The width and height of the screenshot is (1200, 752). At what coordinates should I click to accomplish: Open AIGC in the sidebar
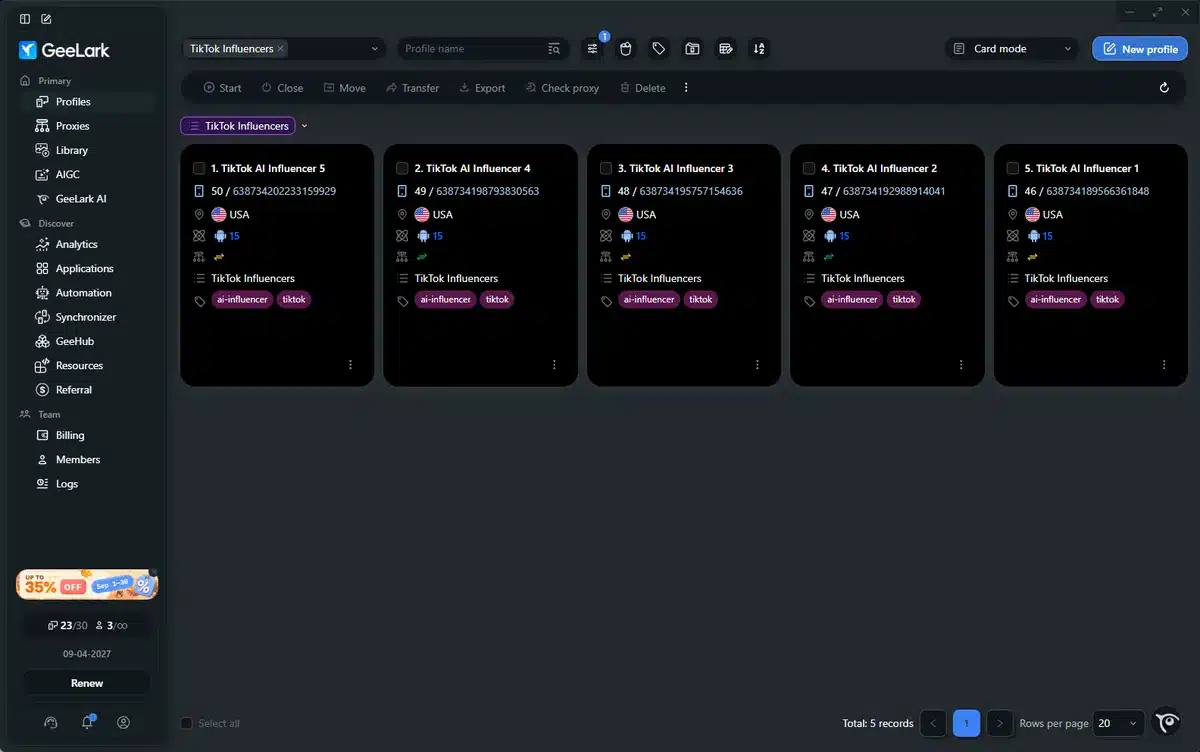(x=68, y=174)
